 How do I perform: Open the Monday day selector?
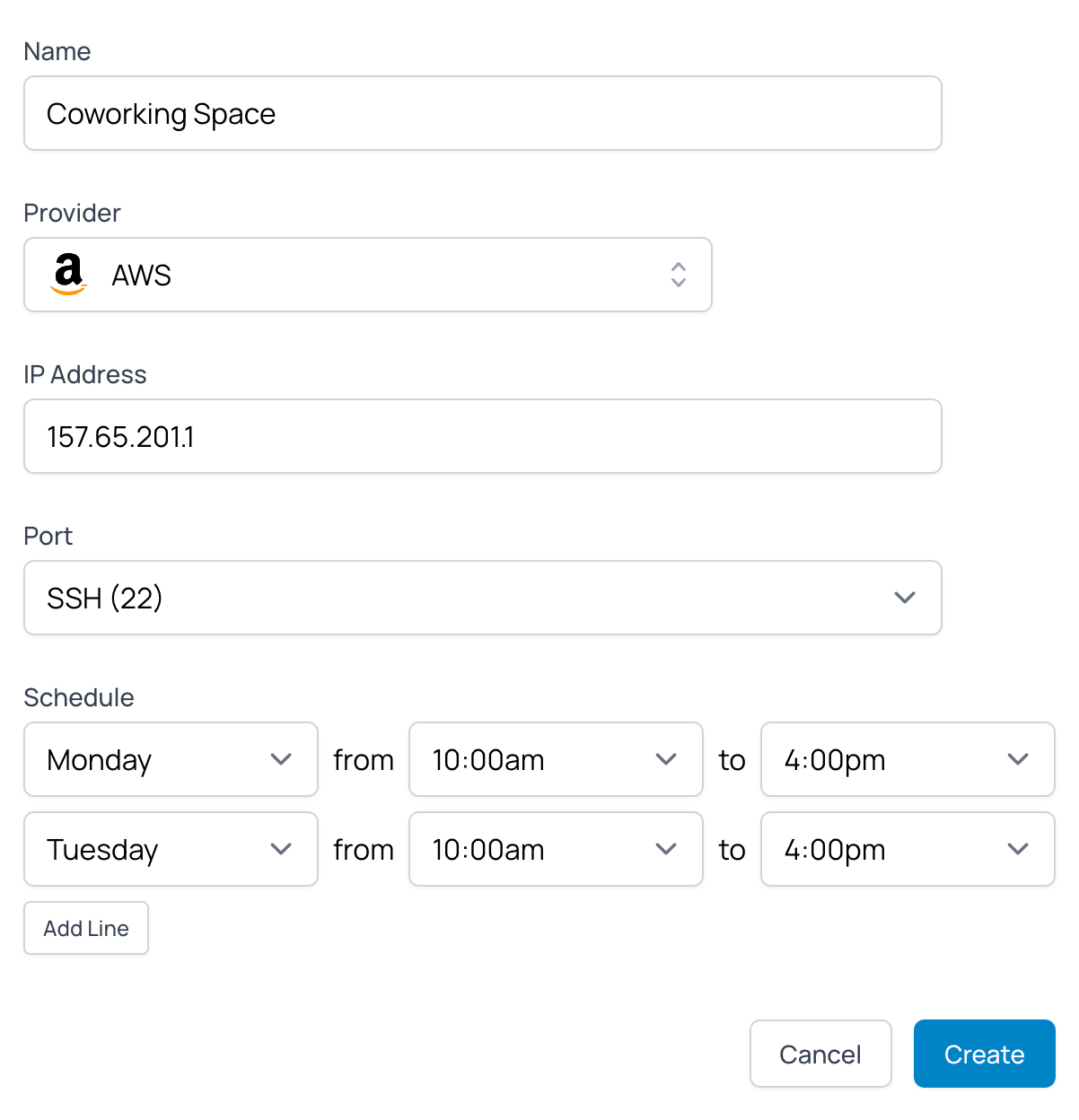(x=171, y=759)
